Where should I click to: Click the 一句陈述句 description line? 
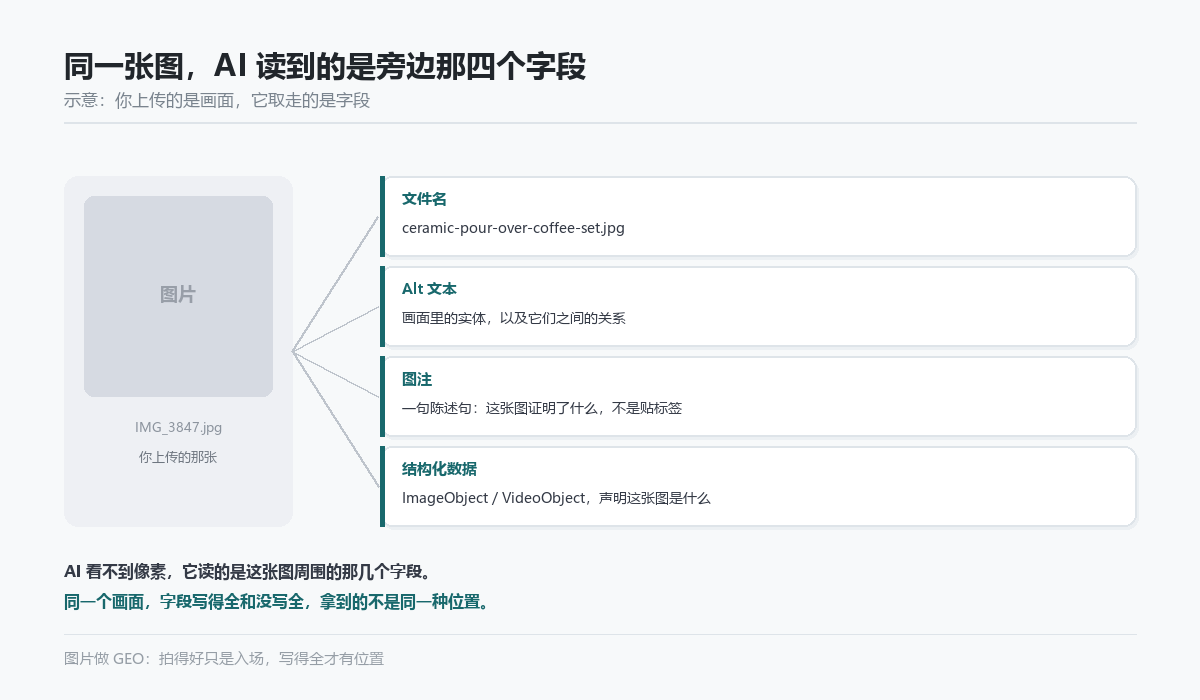click(x=541, y=408)
